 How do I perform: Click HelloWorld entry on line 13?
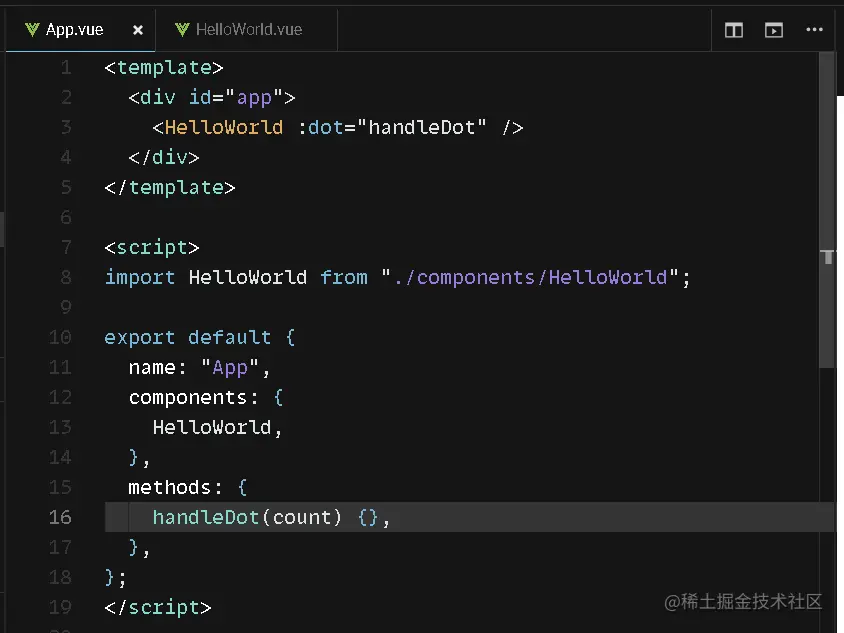212,427
